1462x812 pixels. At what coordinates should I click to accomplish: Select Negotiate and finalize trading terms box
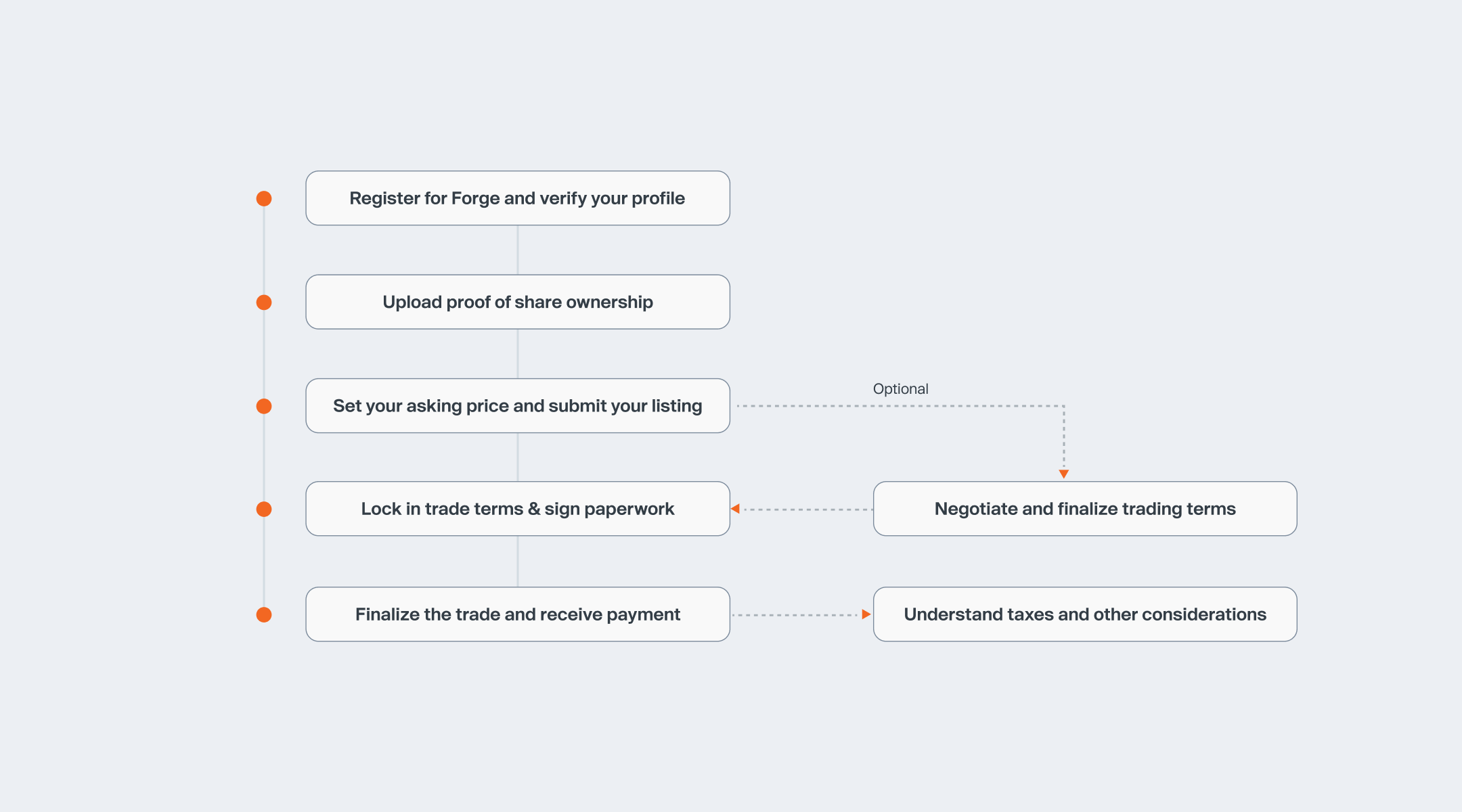[1085, 509]
